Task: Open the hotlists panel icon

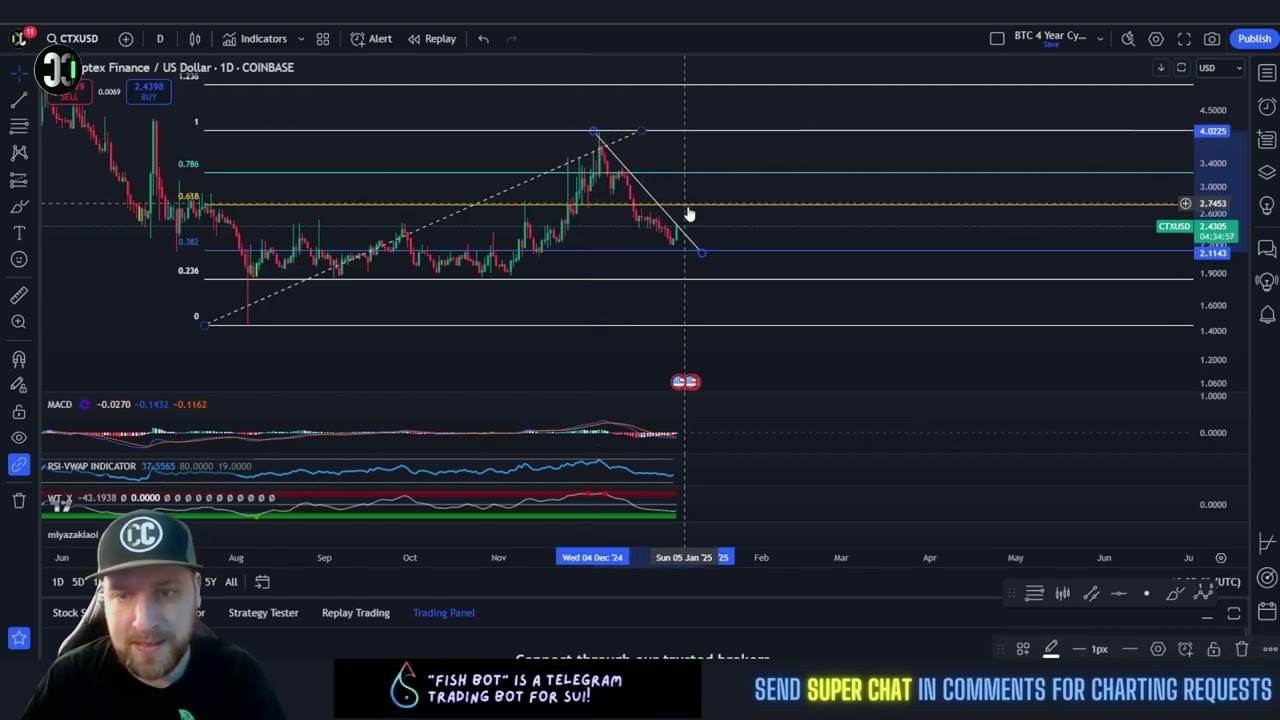Action: click(x=1267, y=140)
